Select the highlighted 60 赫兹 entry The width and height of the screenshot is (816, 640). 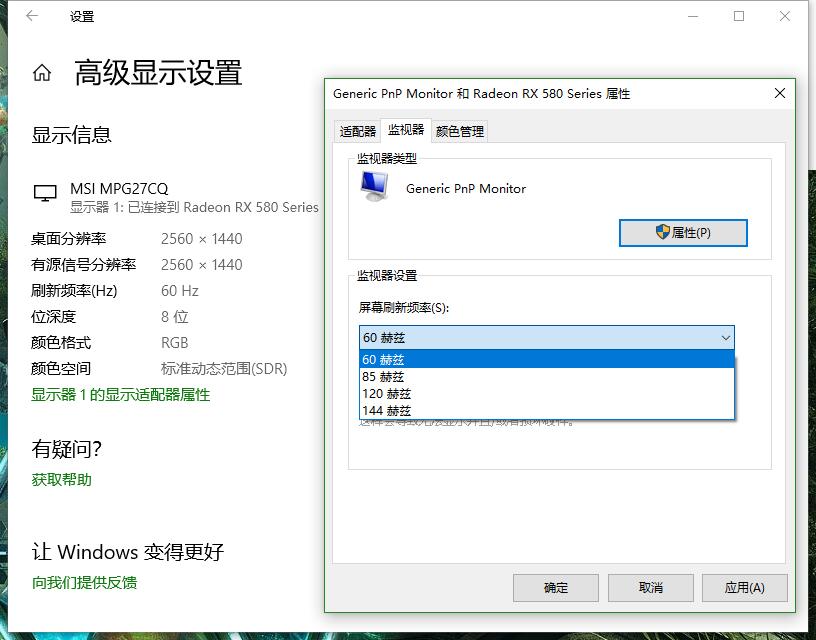(385, 358)
